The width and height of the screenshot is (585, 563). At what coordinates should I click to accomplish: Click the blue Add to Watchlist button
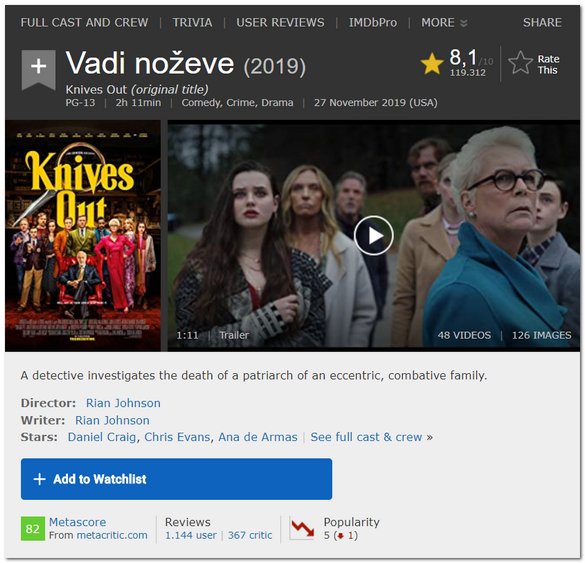click(176, 479)
